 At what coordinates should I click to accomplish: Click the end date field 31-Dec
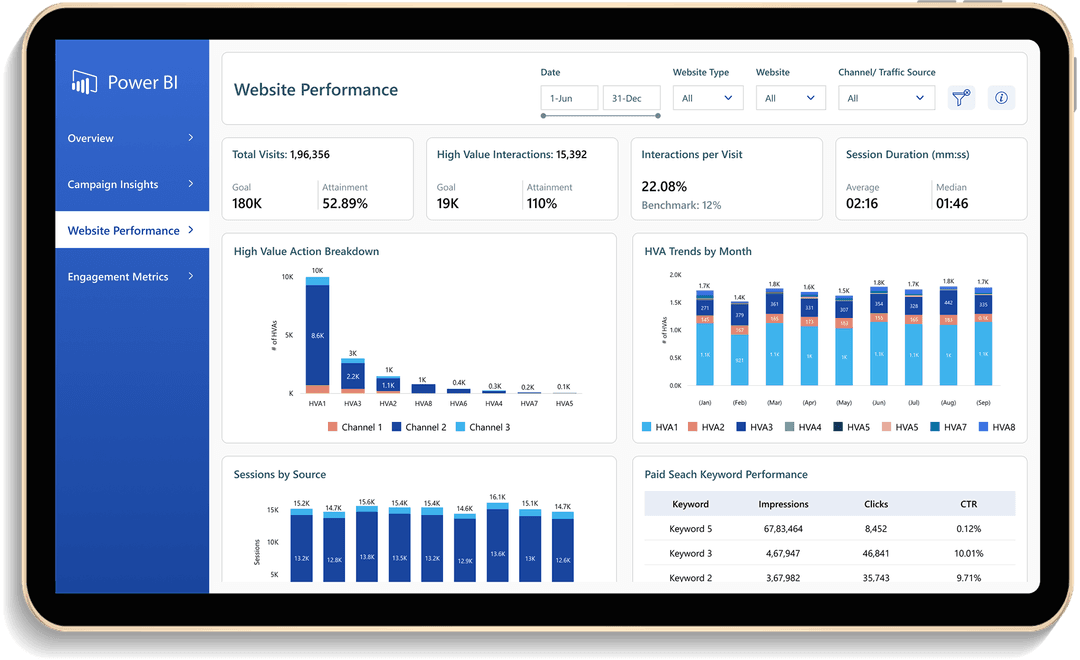pos(634,98)
